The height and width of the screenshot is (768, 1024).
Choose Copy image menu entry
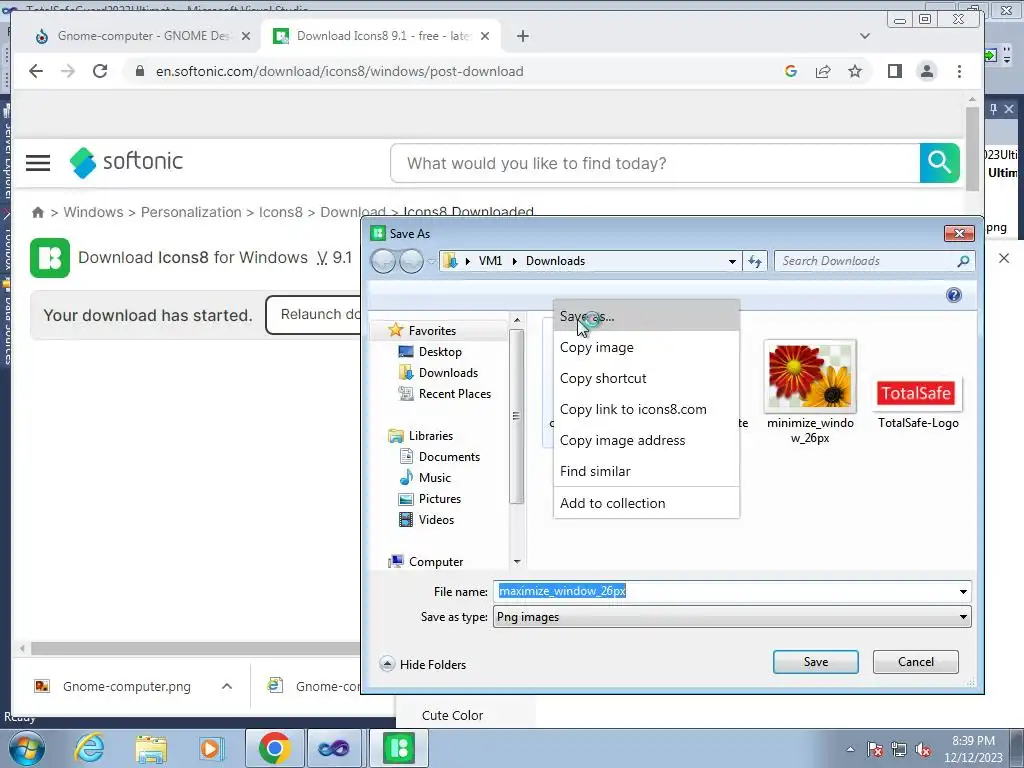(x=646, y=347)
